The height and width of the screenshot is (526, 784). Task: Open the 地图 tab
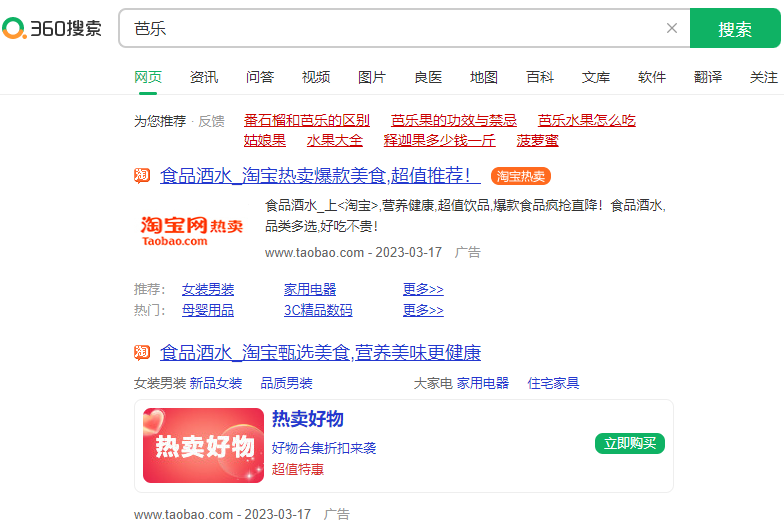coord(484,77)
